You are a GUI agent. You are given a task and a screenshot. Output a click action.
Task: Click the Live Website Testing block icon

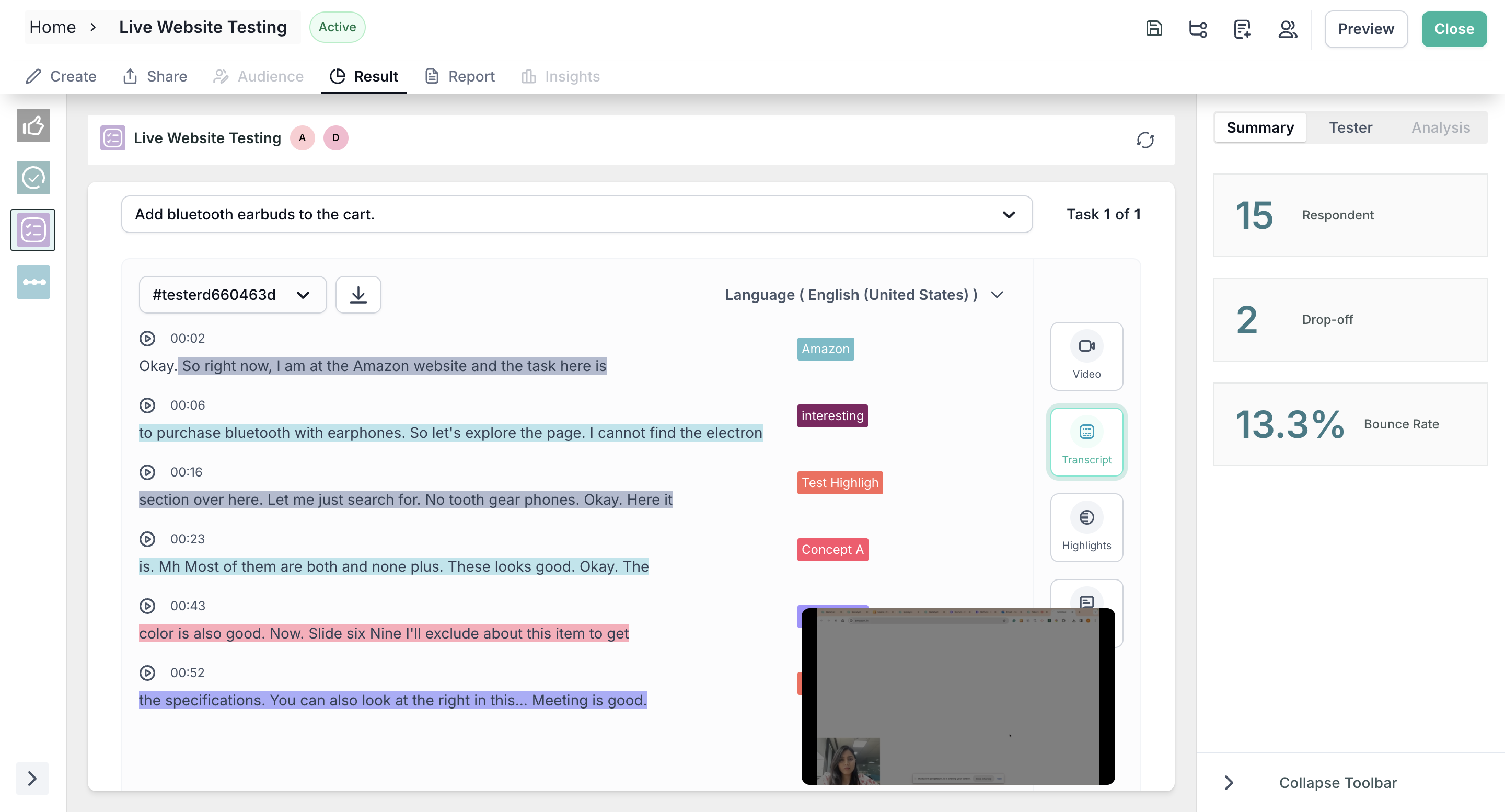click(113, 138)
